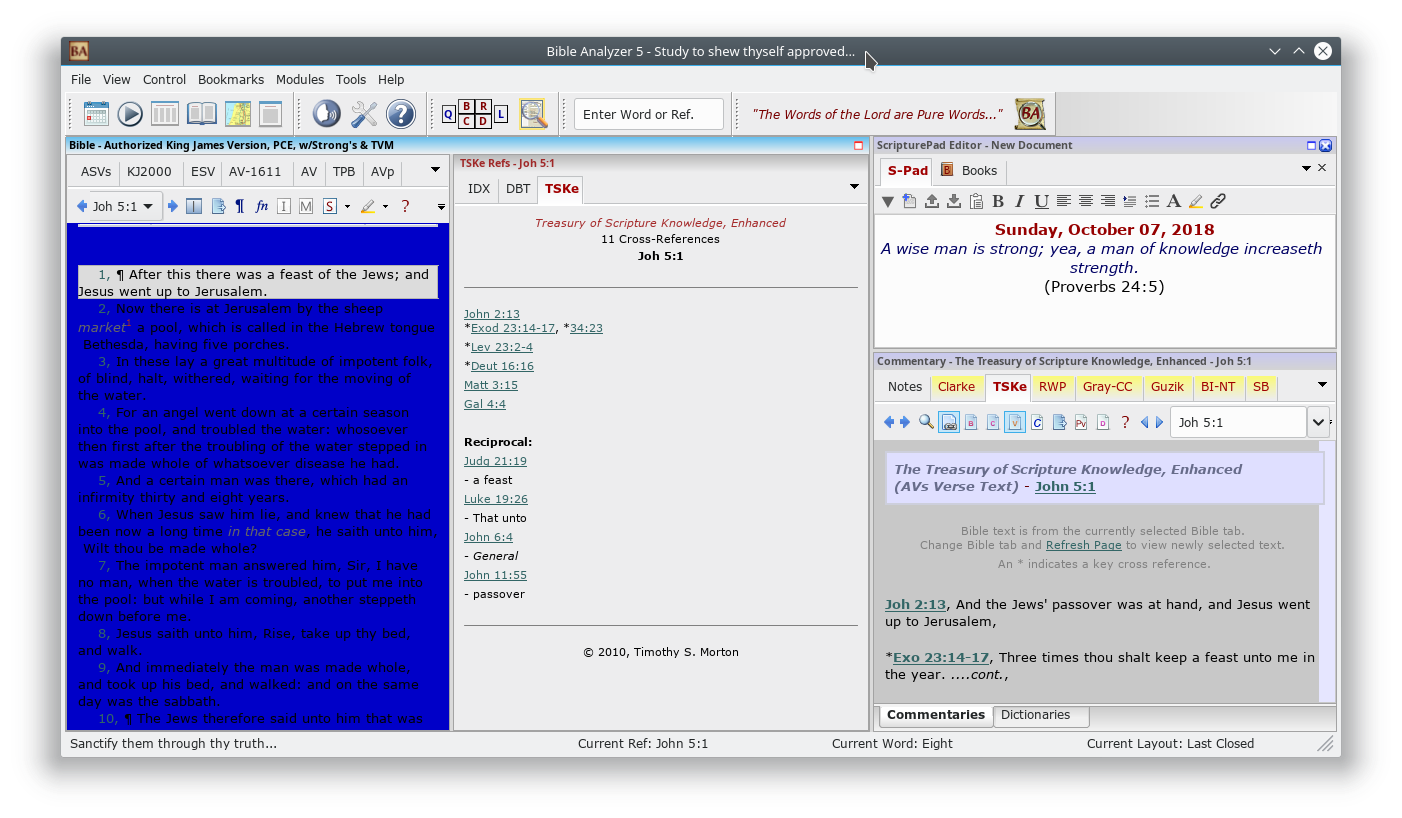Toggle bold formatting in ScripturePad
Image resolution: width=1402 pixels, height=818 pixels.
pyautogui.click(x=998, y=201)
